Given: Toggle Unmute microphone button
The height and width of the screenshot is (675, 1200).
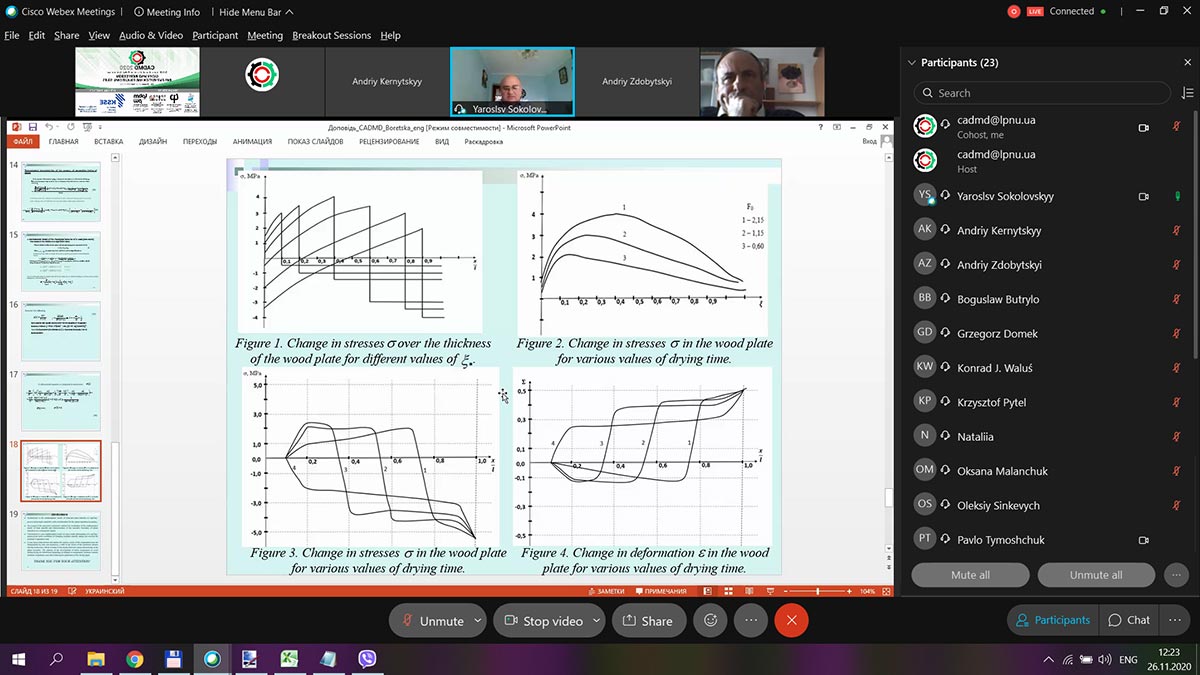Looking at the screenshot, I should pyautogui.click(x=432, y=620).
